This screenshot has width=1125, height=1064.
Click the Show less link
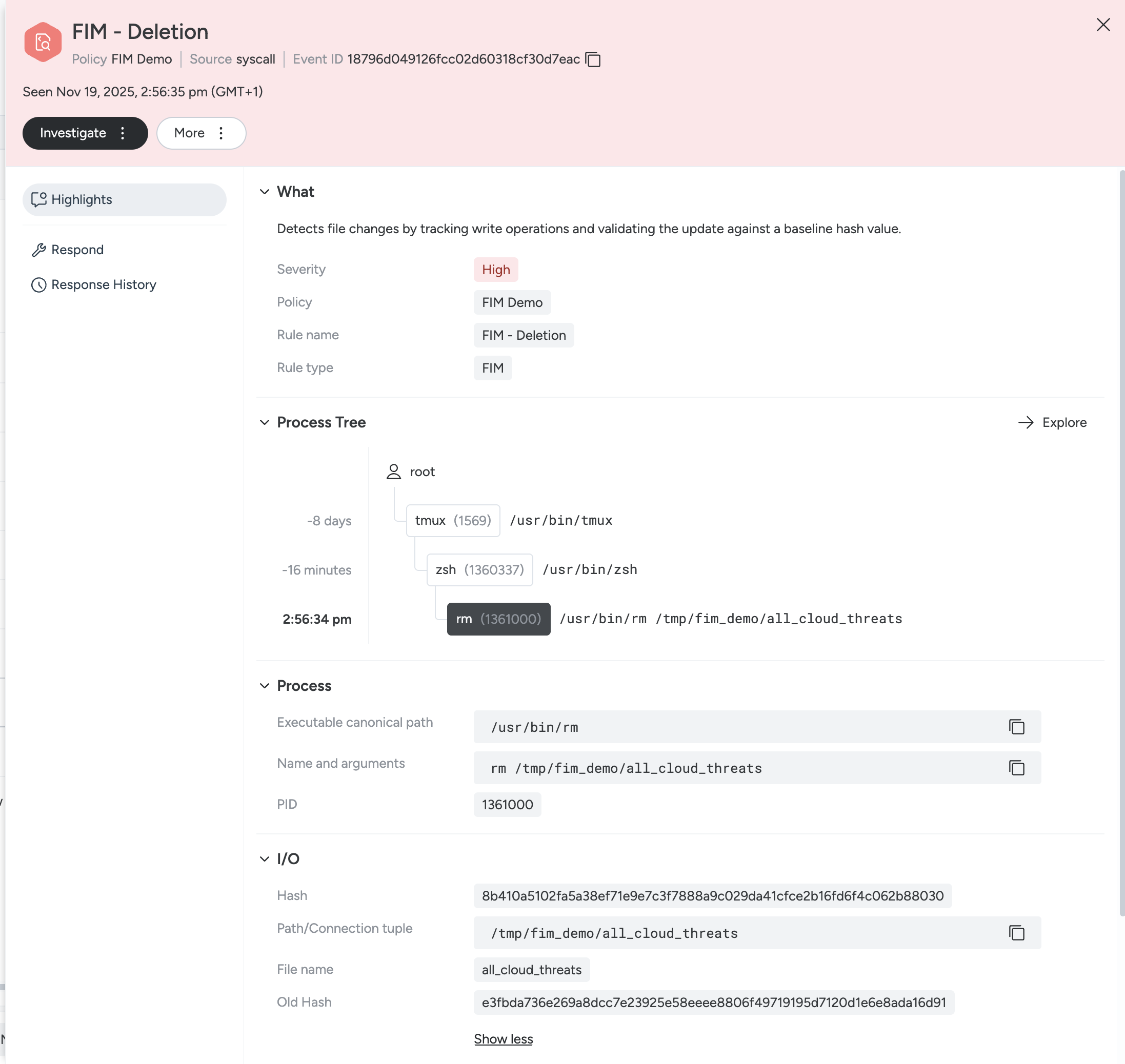pyautogui.click(x=503, y=1038)
